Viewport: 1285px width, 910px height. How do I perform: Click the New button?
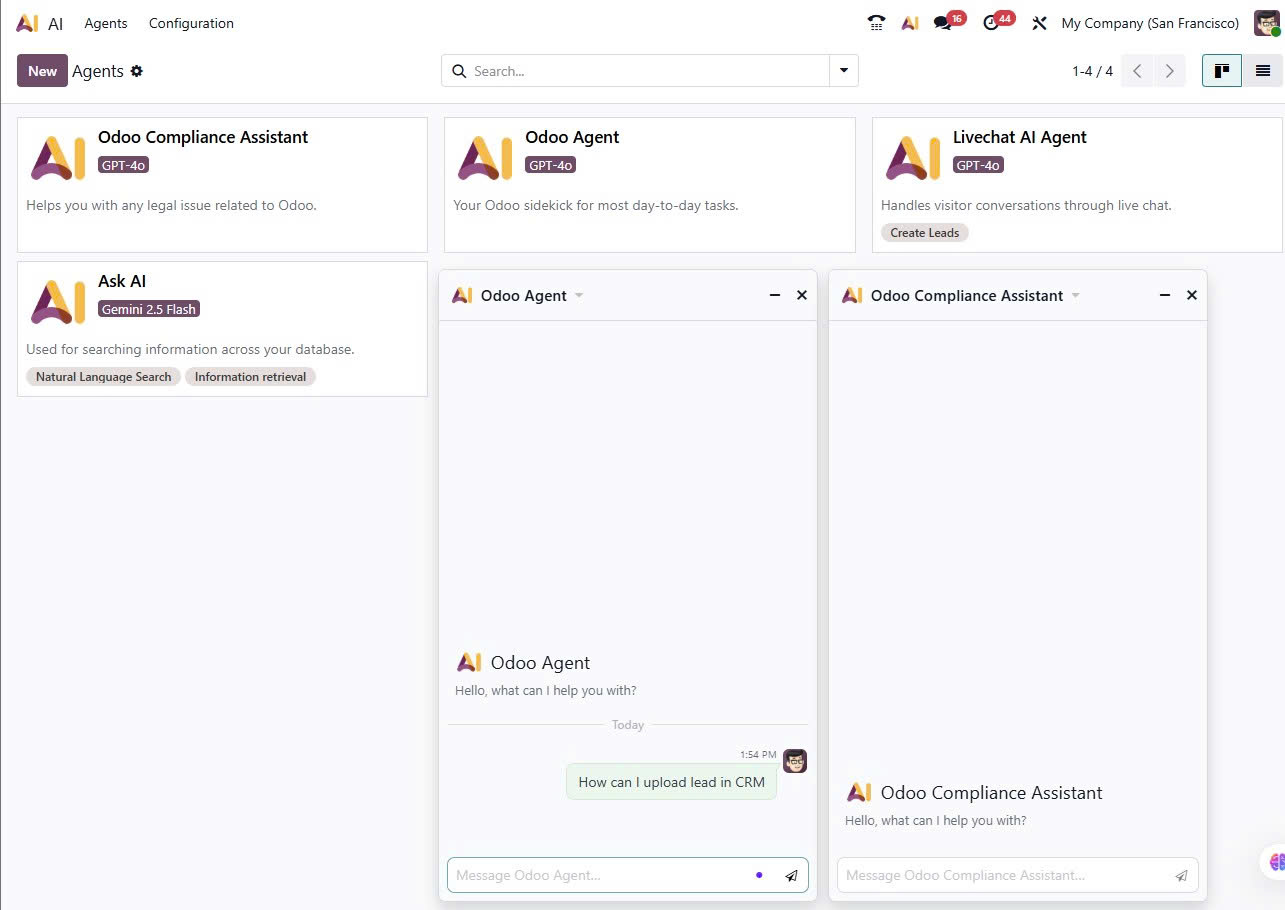[x=42, y=71]
